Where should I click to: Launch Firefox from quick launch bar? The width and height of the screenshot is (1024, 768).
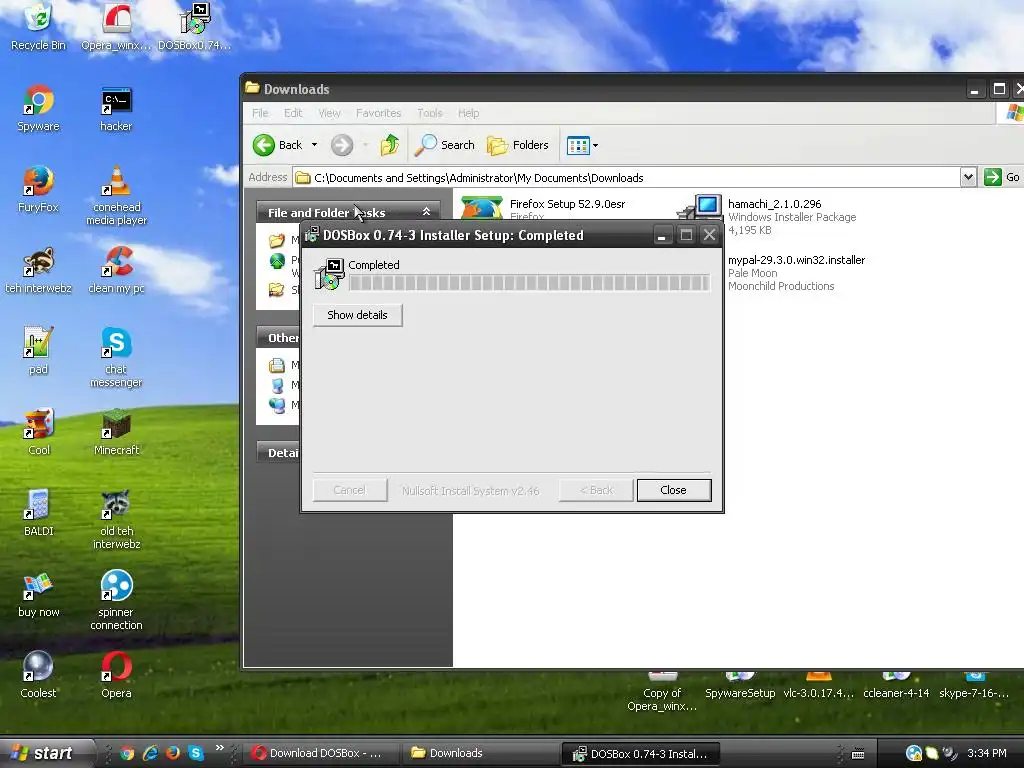173,753
